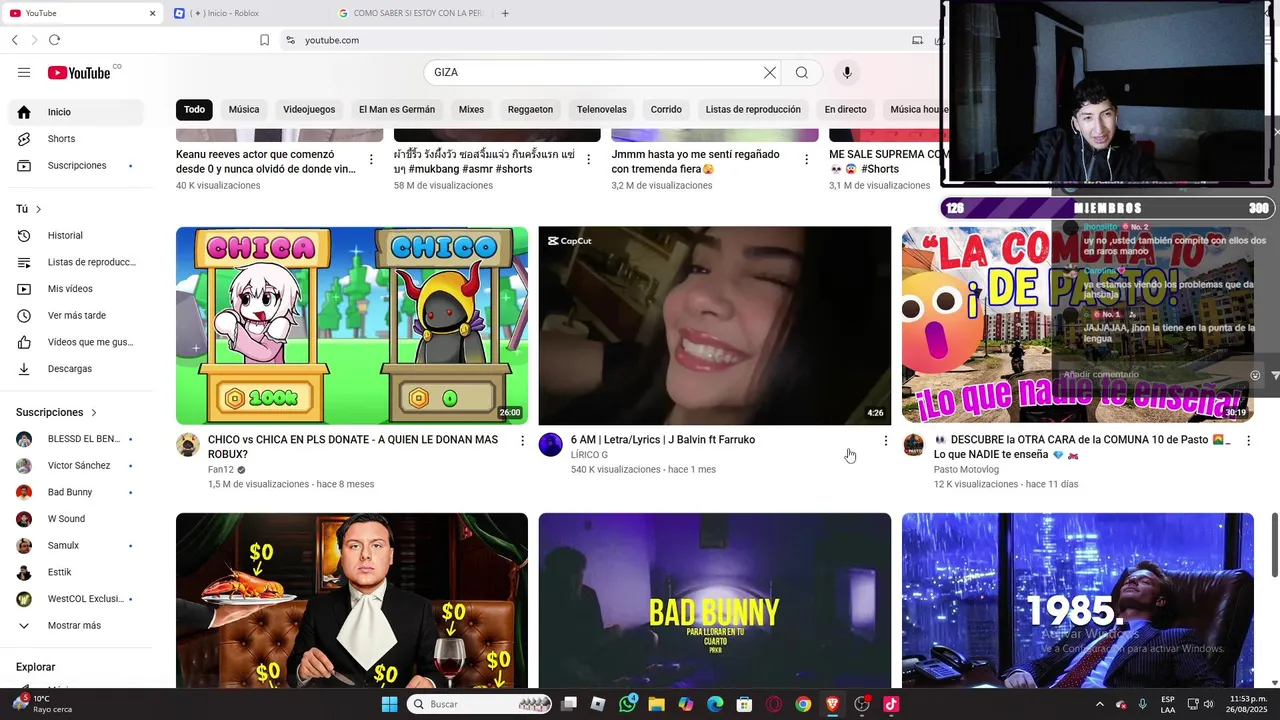Open Fan12 channel avatar
1280x720 pixels.
click(188, 445)
